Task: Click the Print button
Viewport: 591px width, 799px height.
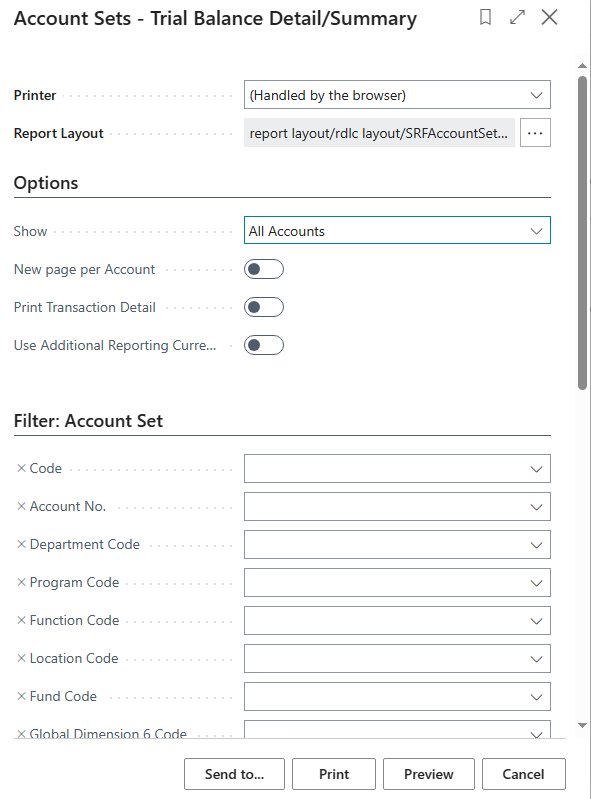Action: pyautogui.click(x=334, y=774)
